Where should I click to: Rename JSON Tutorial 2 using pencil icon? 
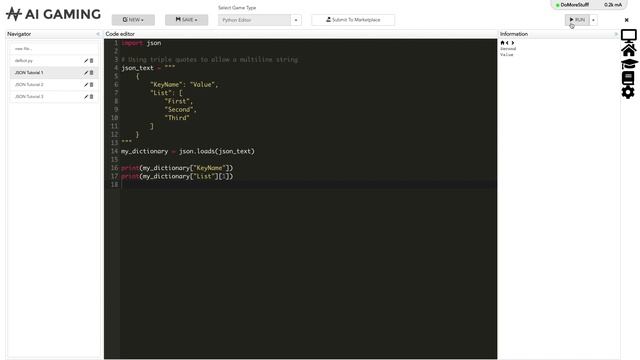point(86,84)
